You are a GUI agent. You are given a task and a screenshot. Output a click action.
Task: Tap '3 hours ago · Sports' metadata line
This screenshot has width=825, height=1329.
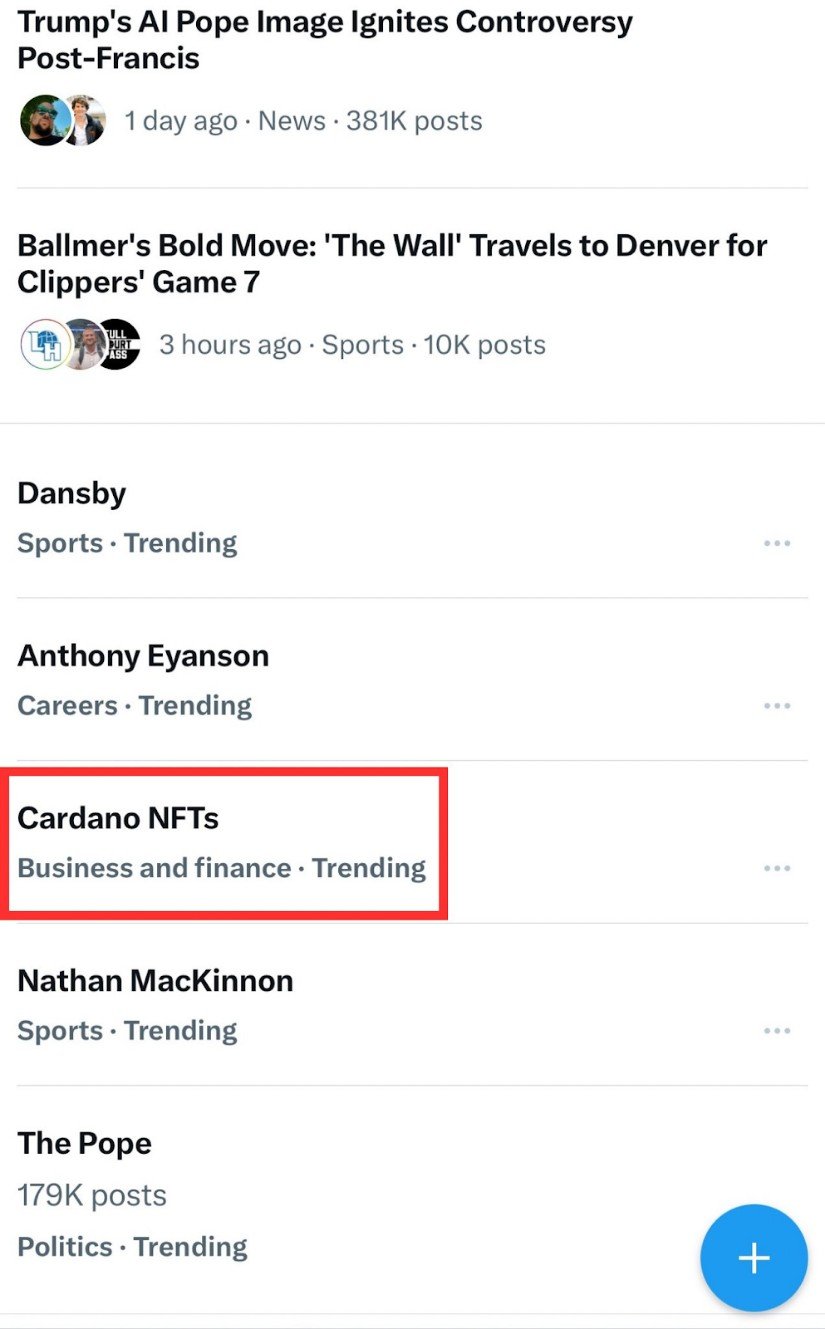(281, 345)
